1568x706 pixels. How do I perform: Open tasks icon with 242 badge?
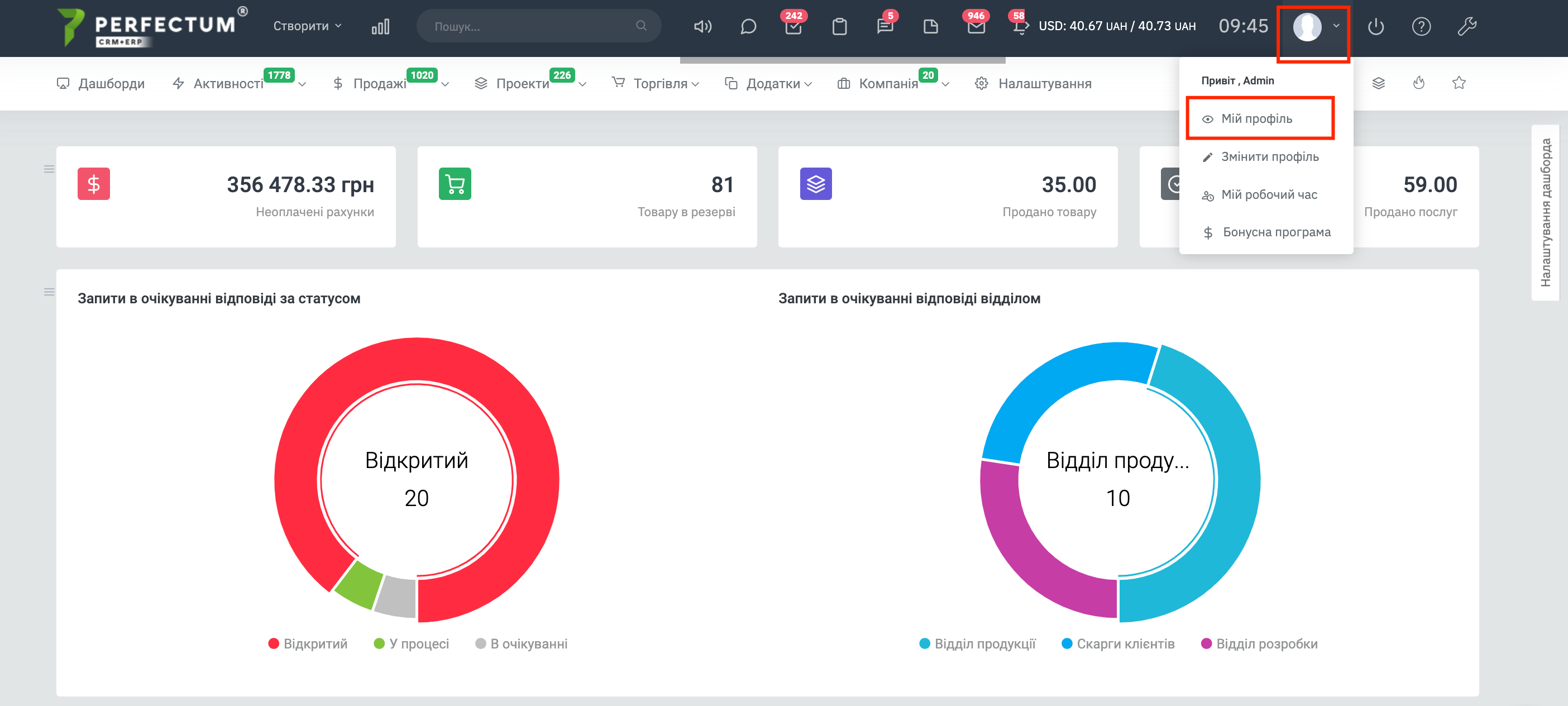point(793,26)
